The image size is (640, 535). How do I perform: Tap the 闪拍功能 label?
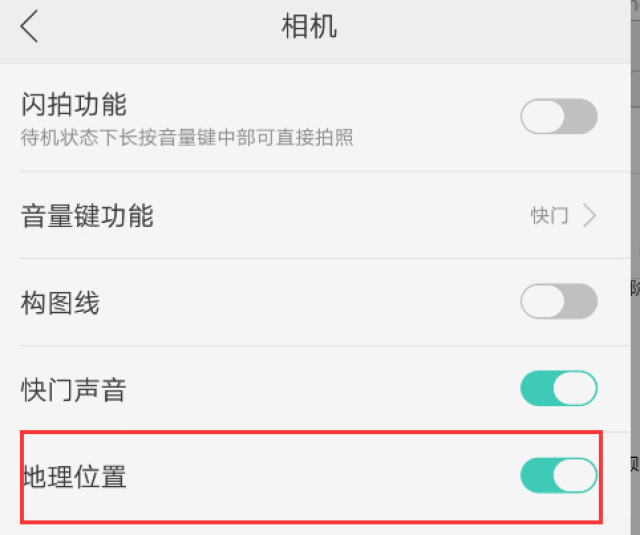74,104
